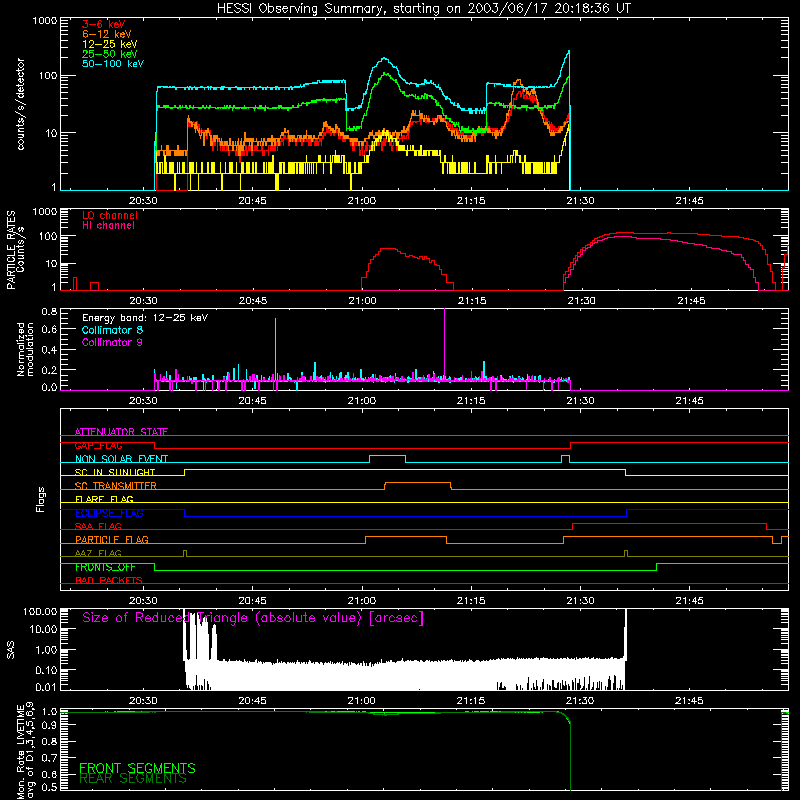Click the 21:00 tick label under the counts plot
This screenshot has width=800, height=800.
[x=362, y=201]
